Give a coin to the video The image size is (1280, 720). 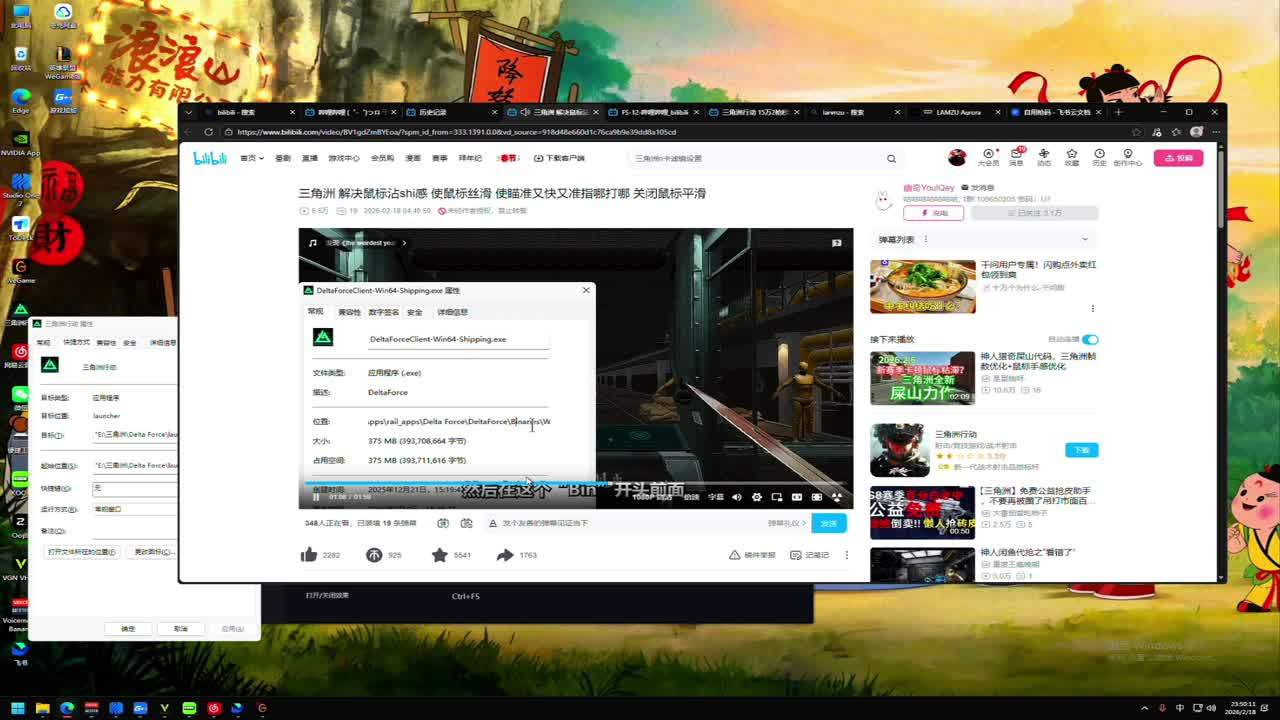[374, 555]
